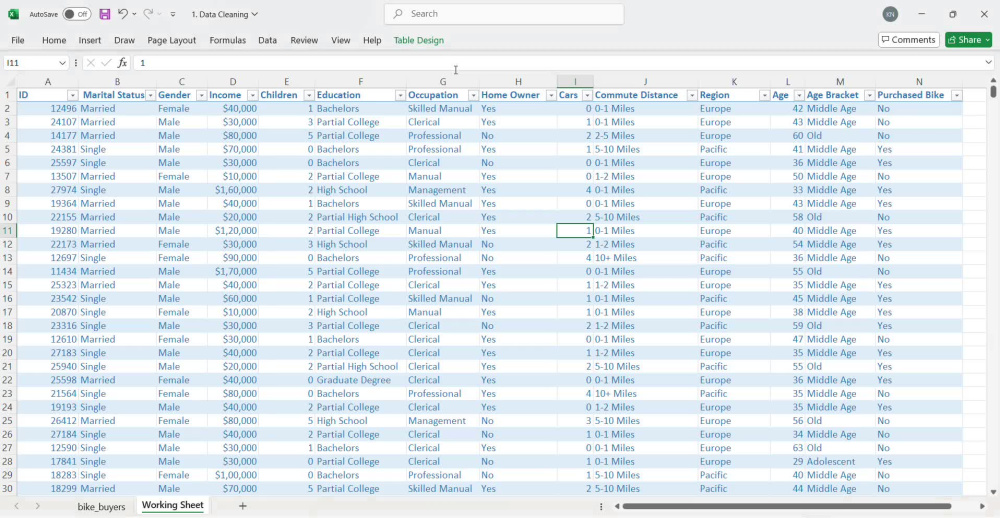1000x518 pixels.
Task: Open the Page Layout tab
Action: point(172,40)
